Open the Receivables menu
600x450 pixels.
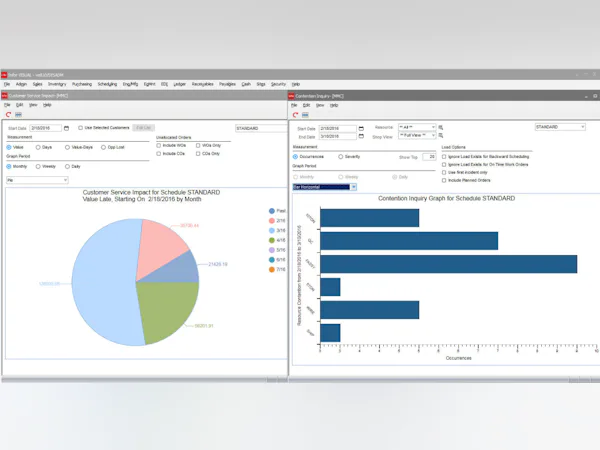pos(202,84)
